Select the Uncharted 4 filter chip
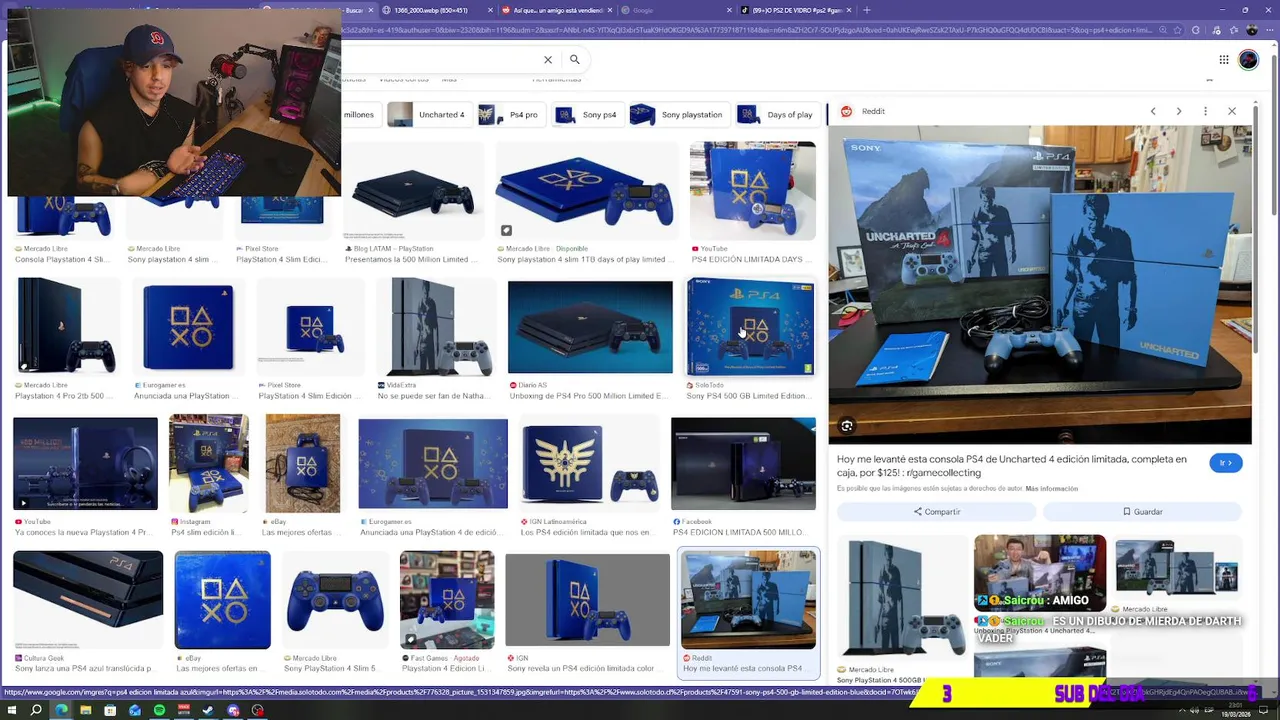1280x720 pixels. point(429,115)
